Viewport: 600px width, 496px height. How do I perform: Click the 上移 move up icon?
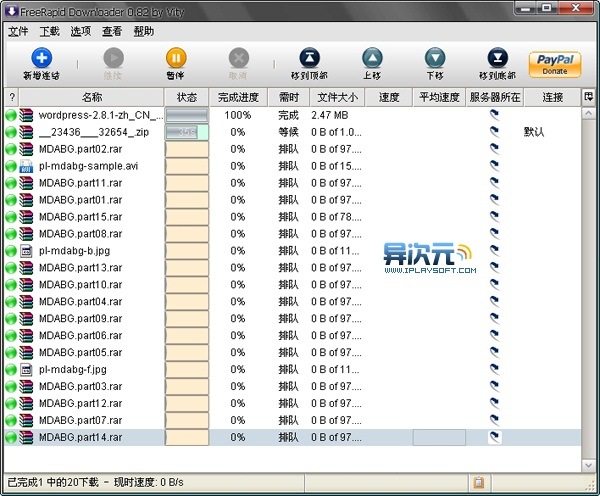pos(372,58)
